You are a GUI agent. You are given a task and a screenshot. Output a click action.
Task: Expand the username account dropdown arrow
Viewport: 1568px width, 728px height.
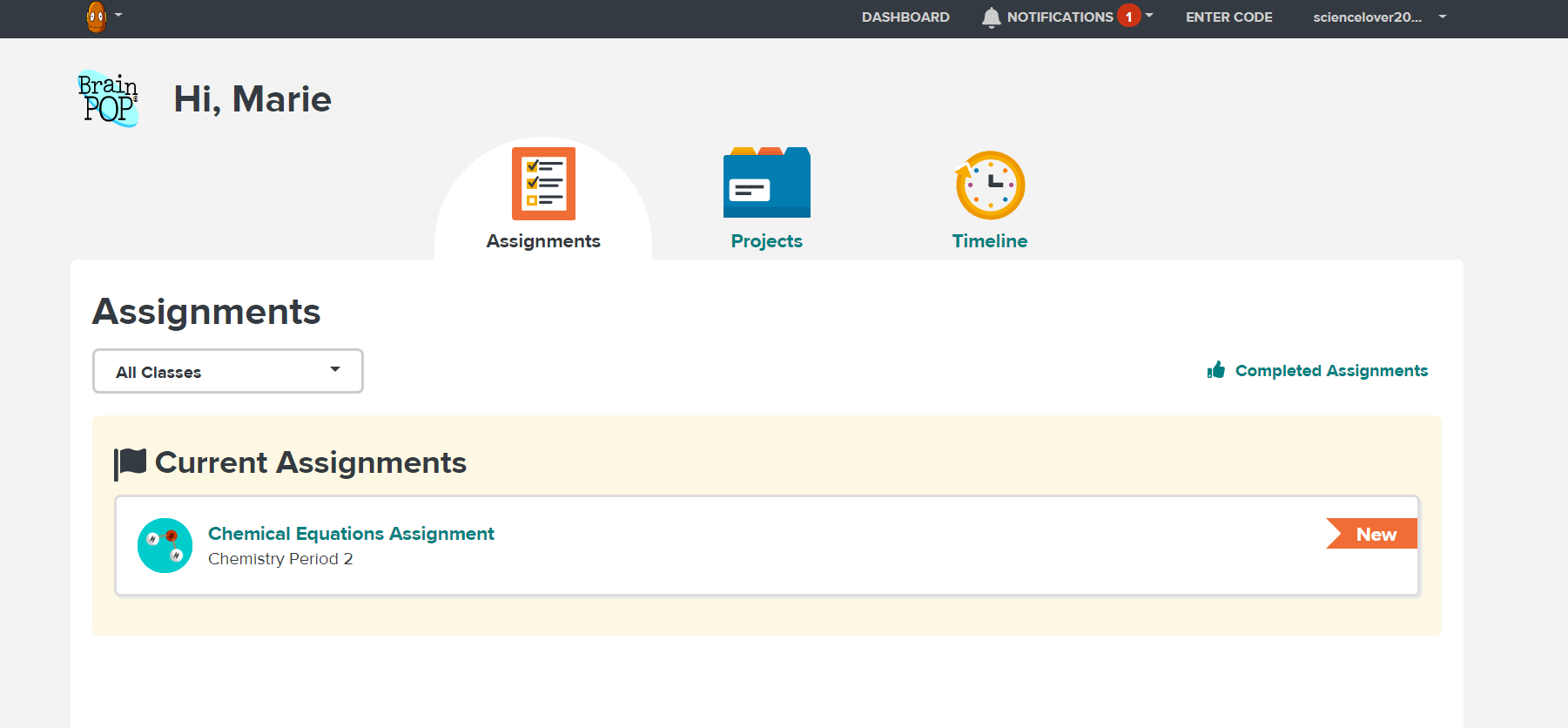click(x=1443, y=17)
